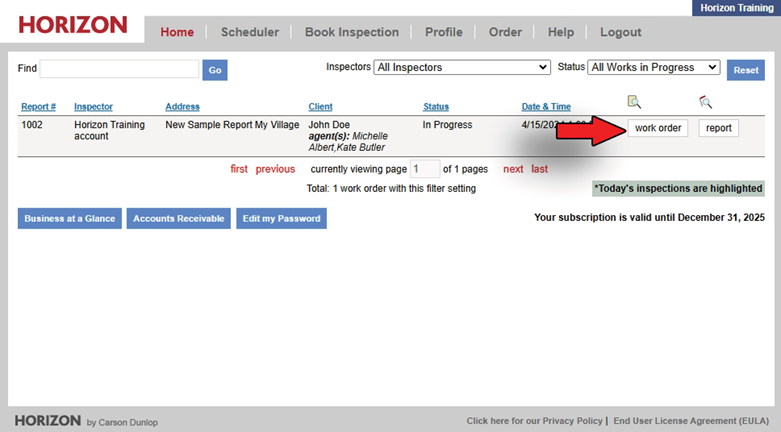Click the report magnifier icon

point(705,102)
